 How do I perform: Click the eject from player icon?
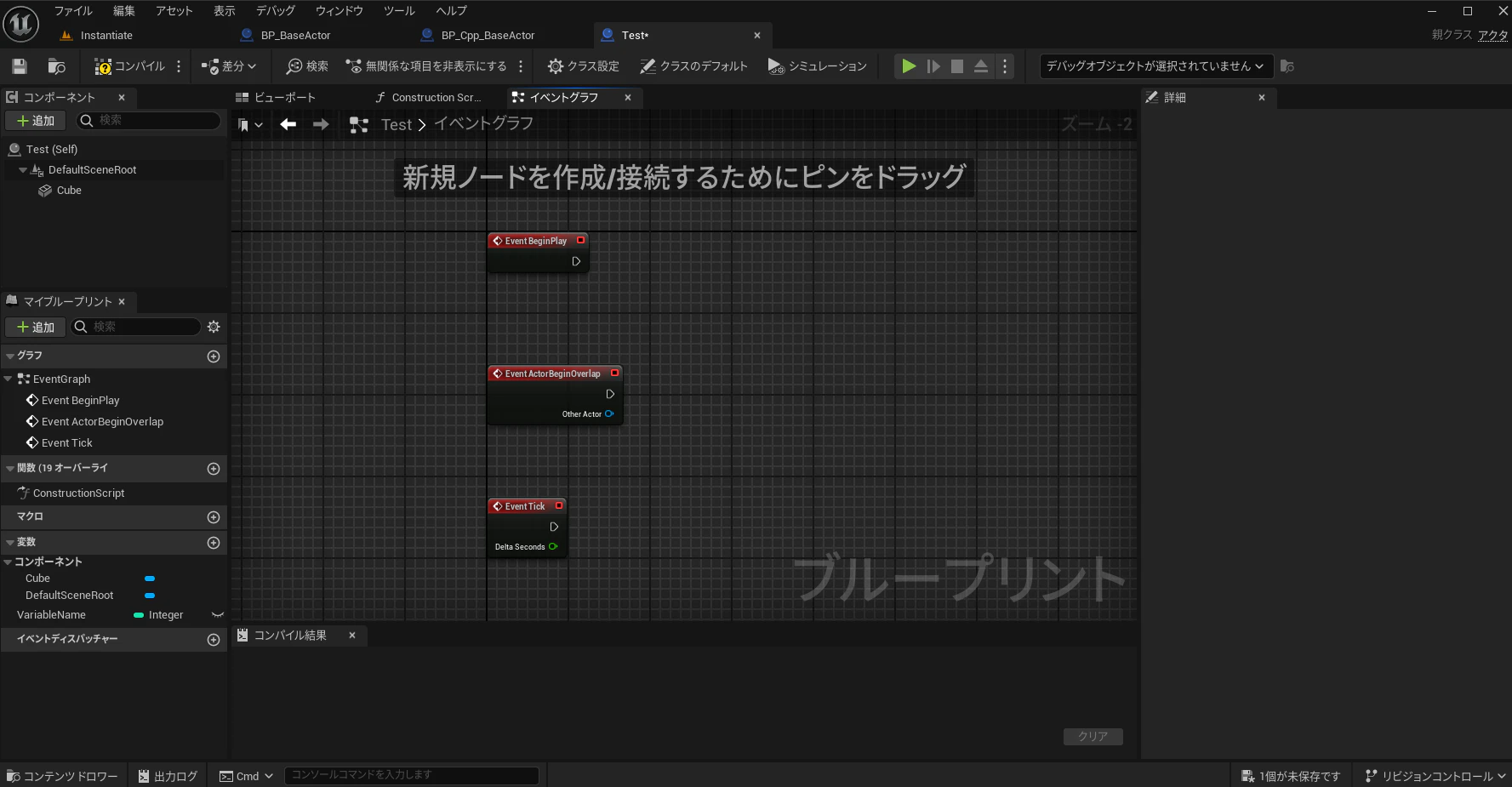tap(981, 66)
